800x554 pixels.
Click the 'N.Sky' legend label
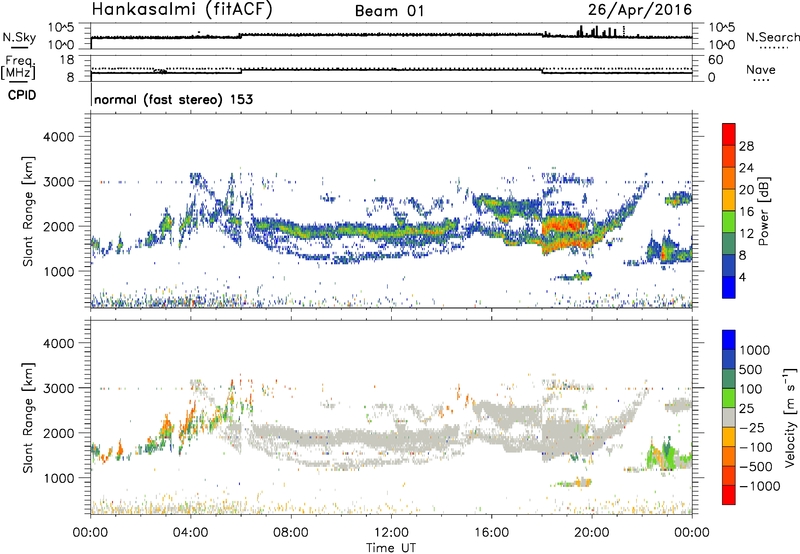[19, 37]
